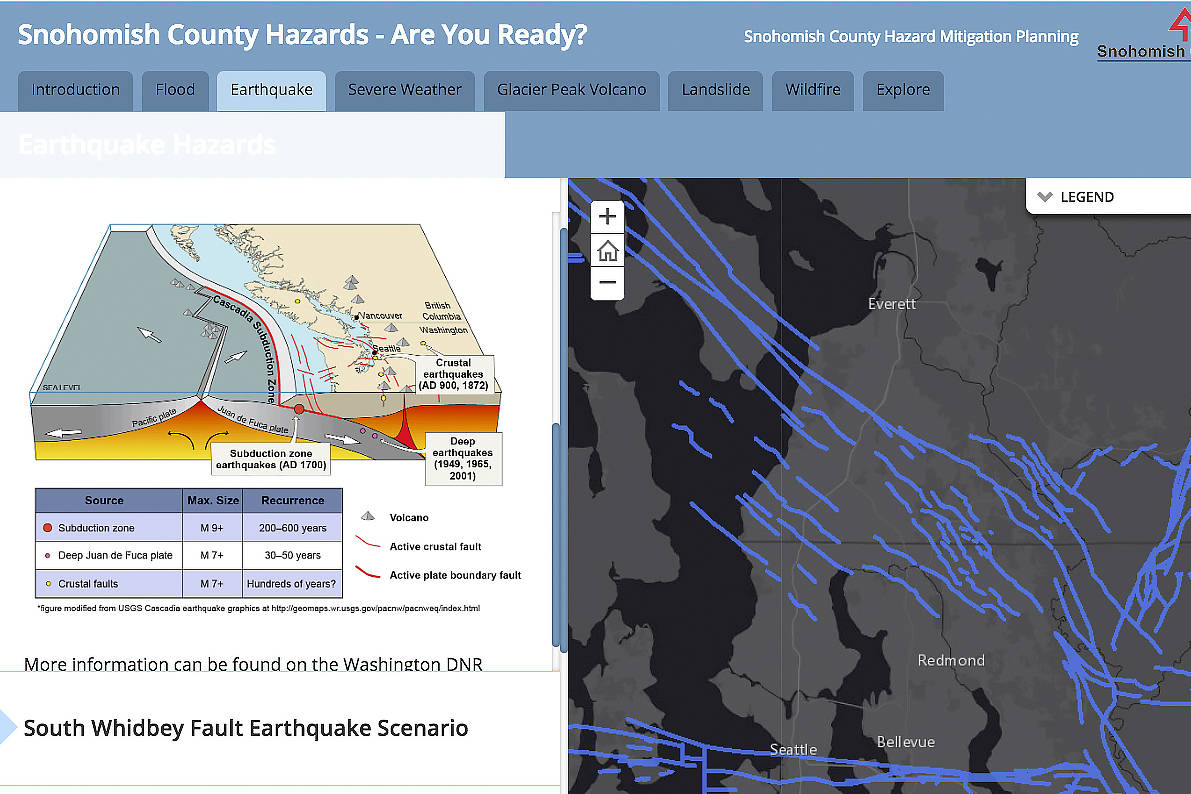
Task: Zoom out on the map
Action: pos(607,283)
